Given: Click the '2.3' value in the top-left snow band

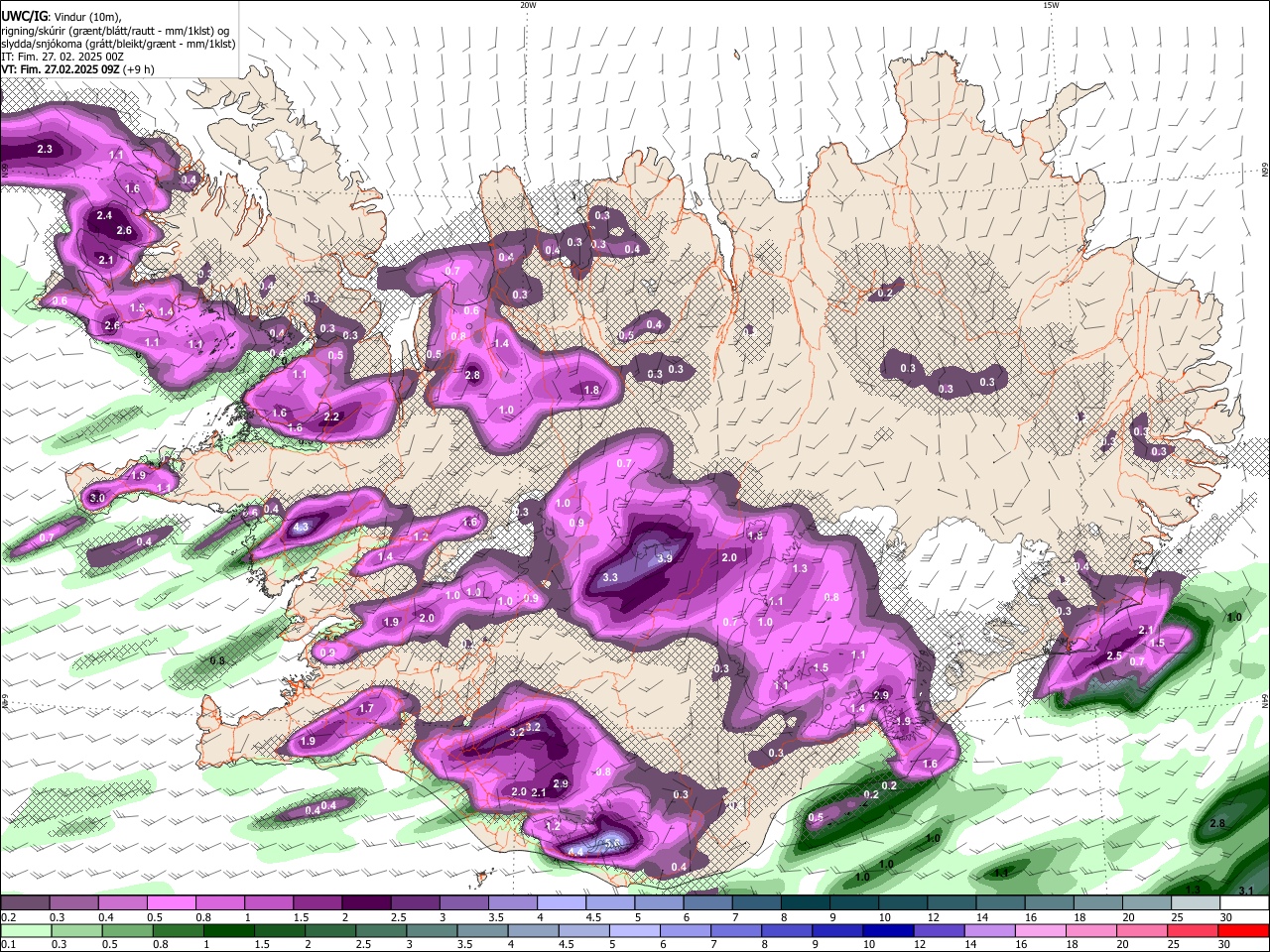Looking at the screenshot, I should coord(44,150).
